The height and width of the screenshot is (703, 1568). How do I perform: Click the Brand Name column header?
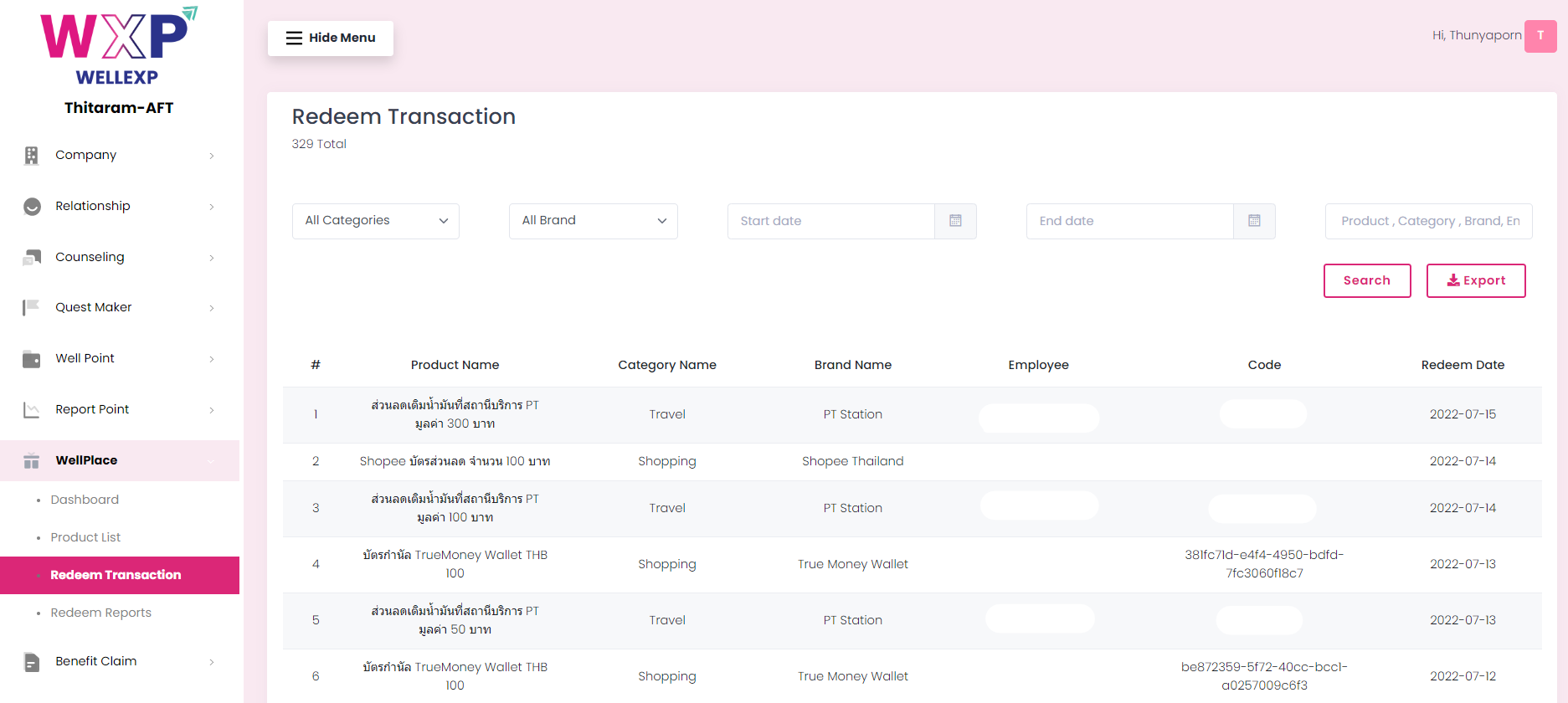[853, 365]
